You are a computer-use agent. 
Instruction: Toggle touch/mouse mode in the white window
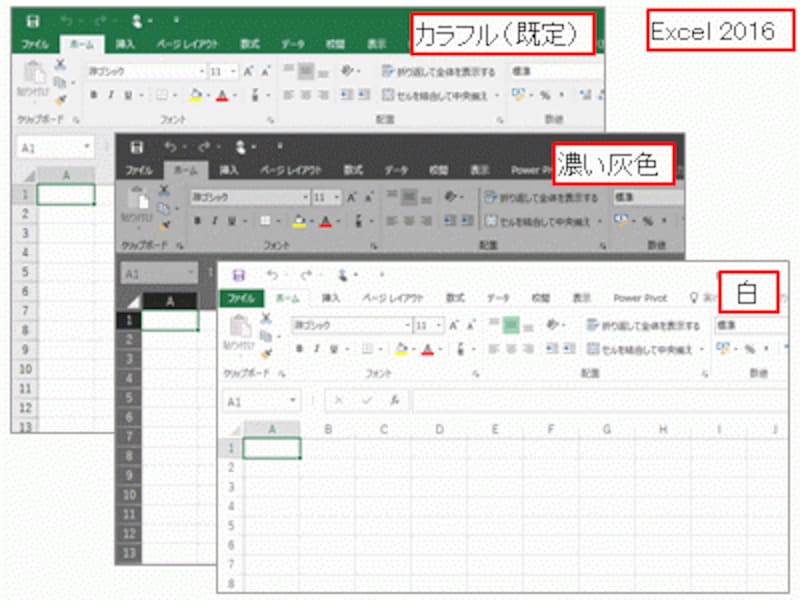coord(343,276)
